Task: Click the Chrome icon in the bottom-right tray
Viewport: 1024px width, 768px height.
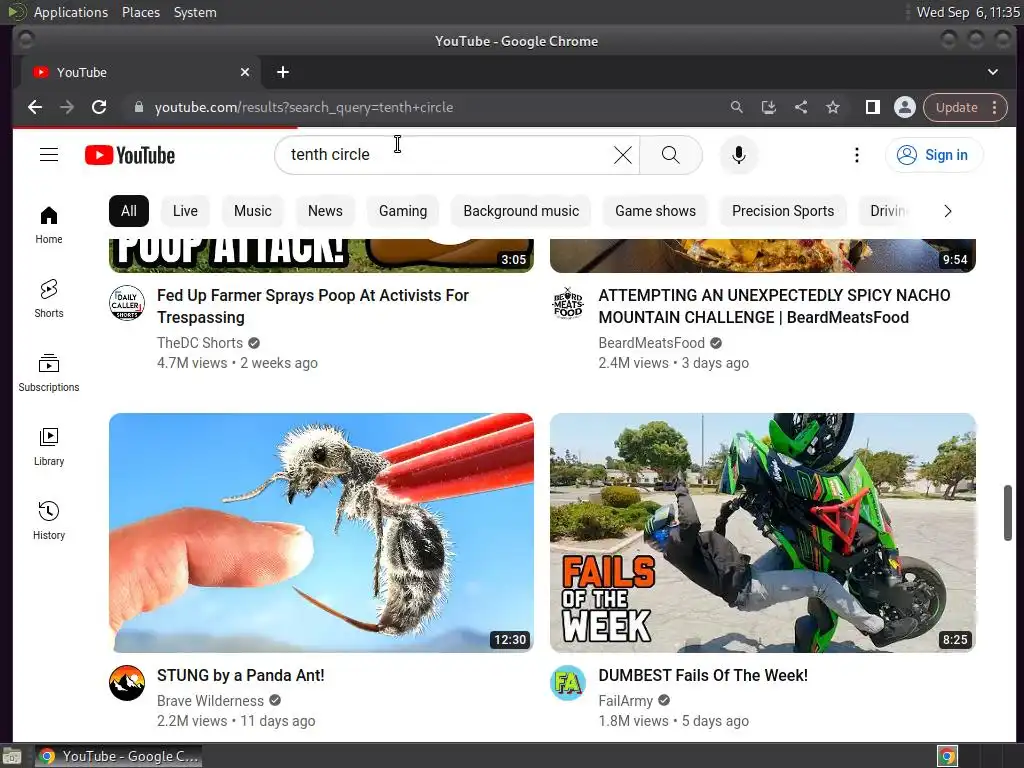Action: 947,756
